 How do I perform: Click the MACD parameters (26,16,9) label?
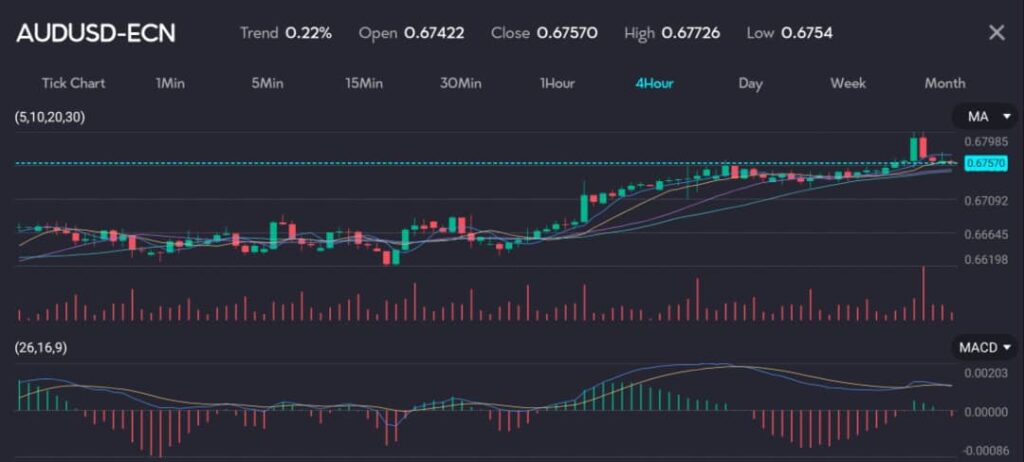[x=47, y=347]
